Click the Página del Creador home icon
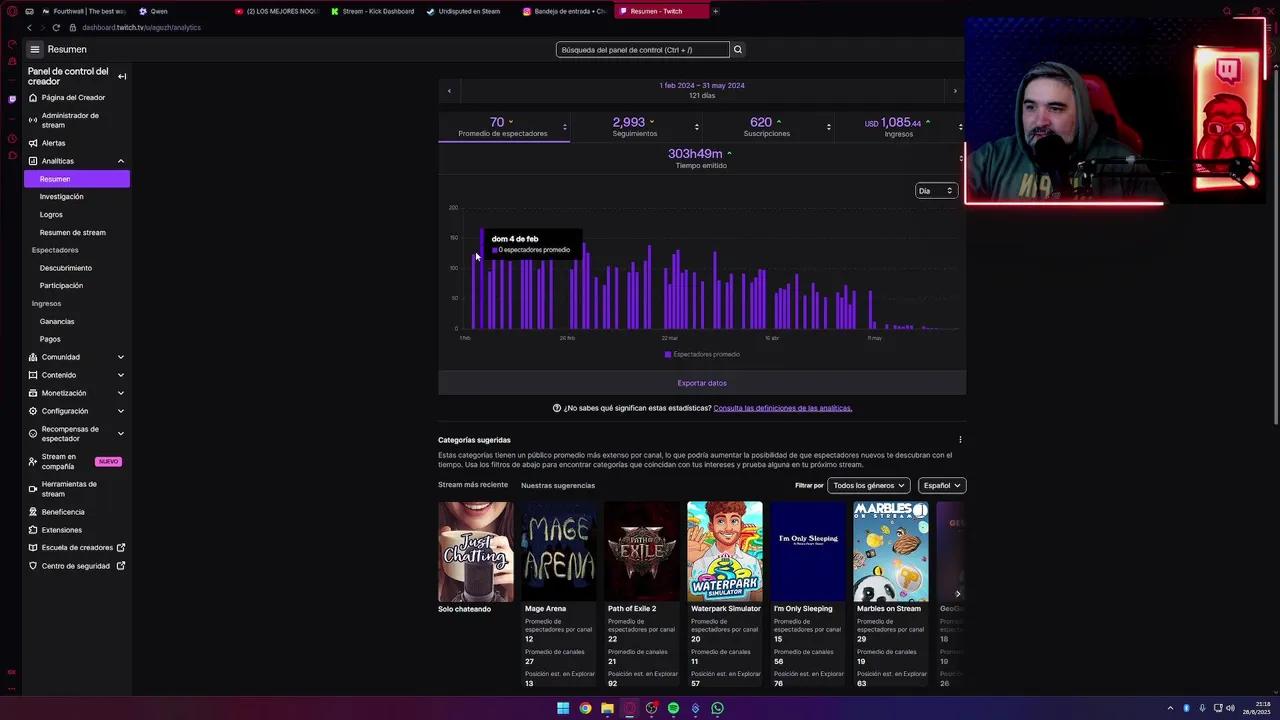 33,98
